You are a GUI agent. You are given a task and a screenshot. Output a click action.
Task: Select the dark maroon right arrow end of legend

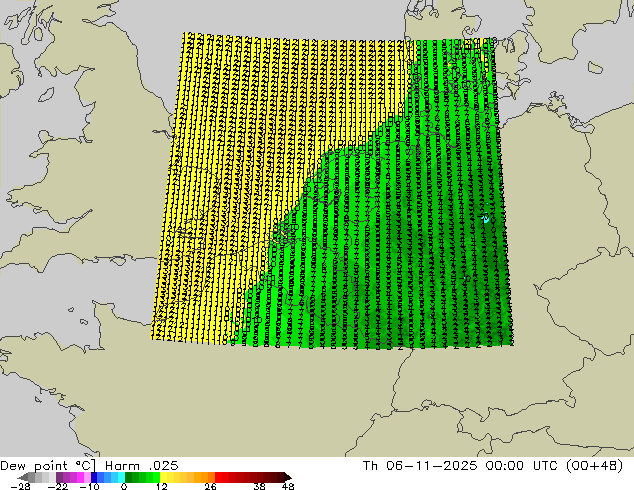(x=288, y=477)
